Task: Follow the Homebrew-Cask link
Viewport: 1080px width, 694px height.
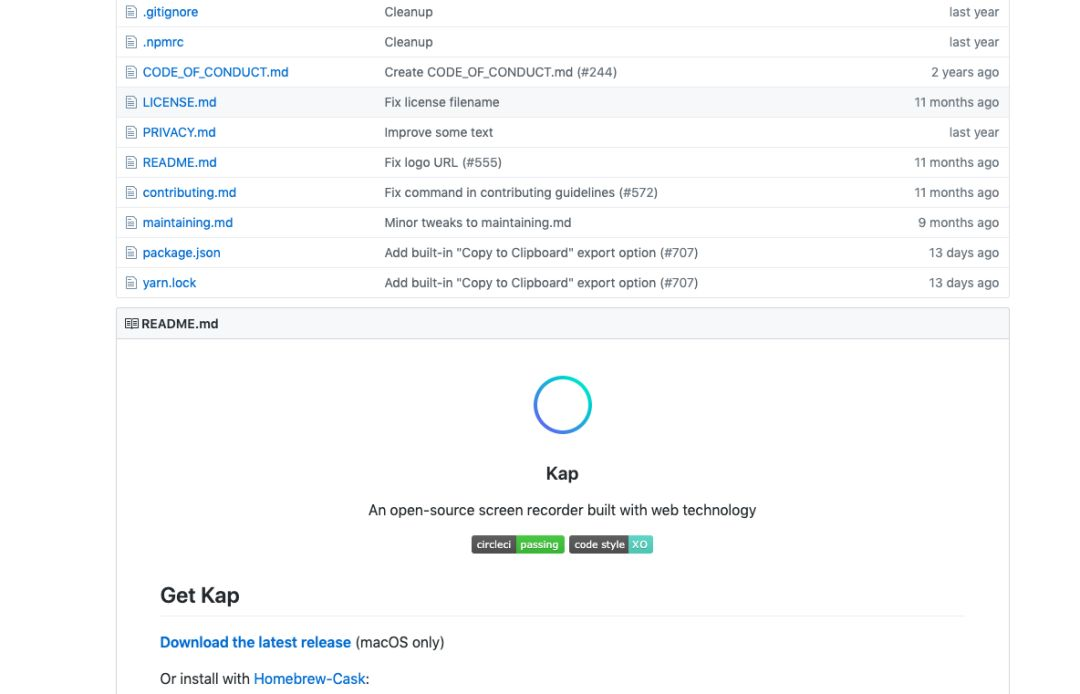Action: click(310, 679)
